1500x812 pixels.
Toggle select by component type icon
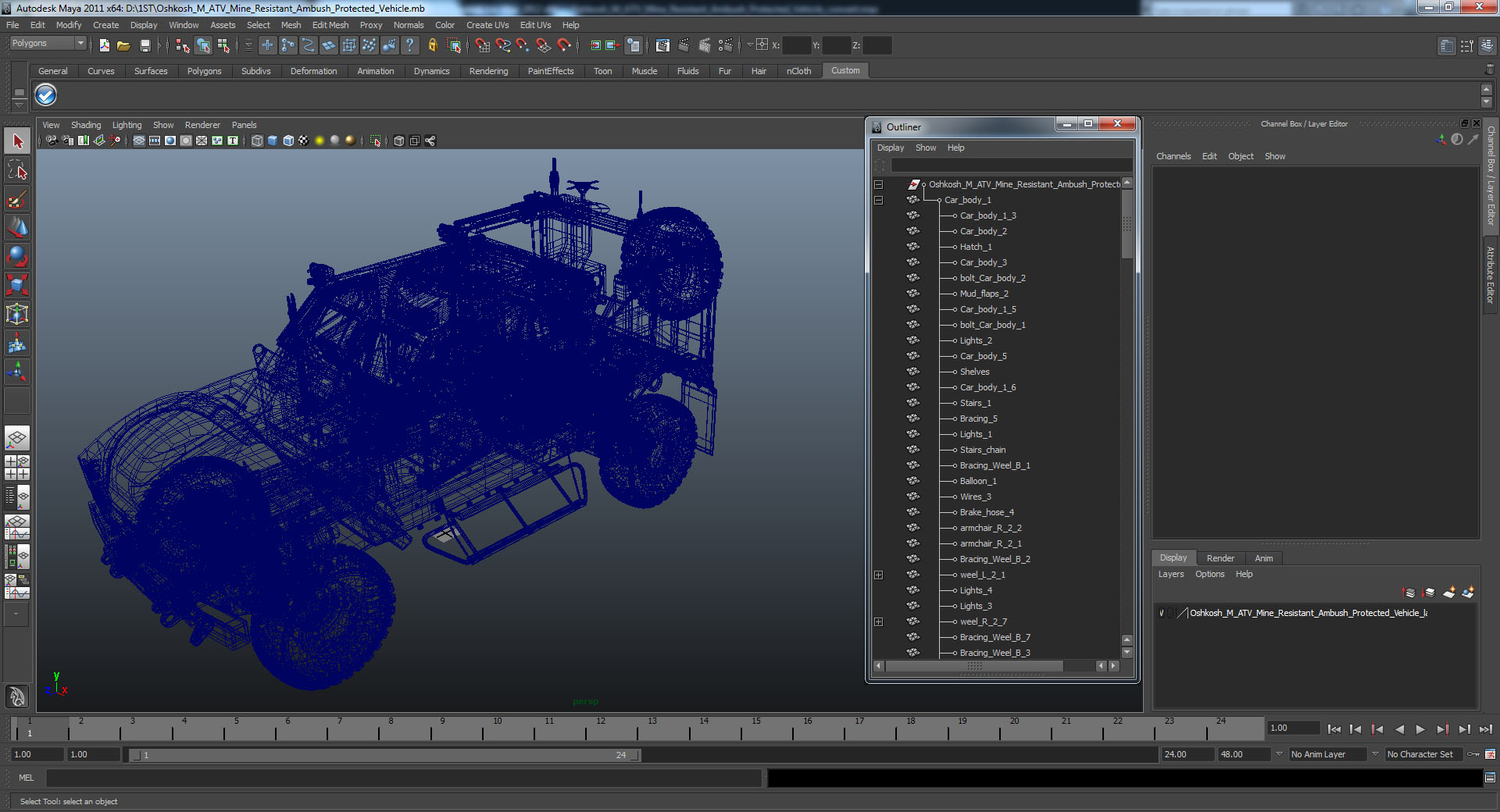pyautogui.click(x=223, y=45)
